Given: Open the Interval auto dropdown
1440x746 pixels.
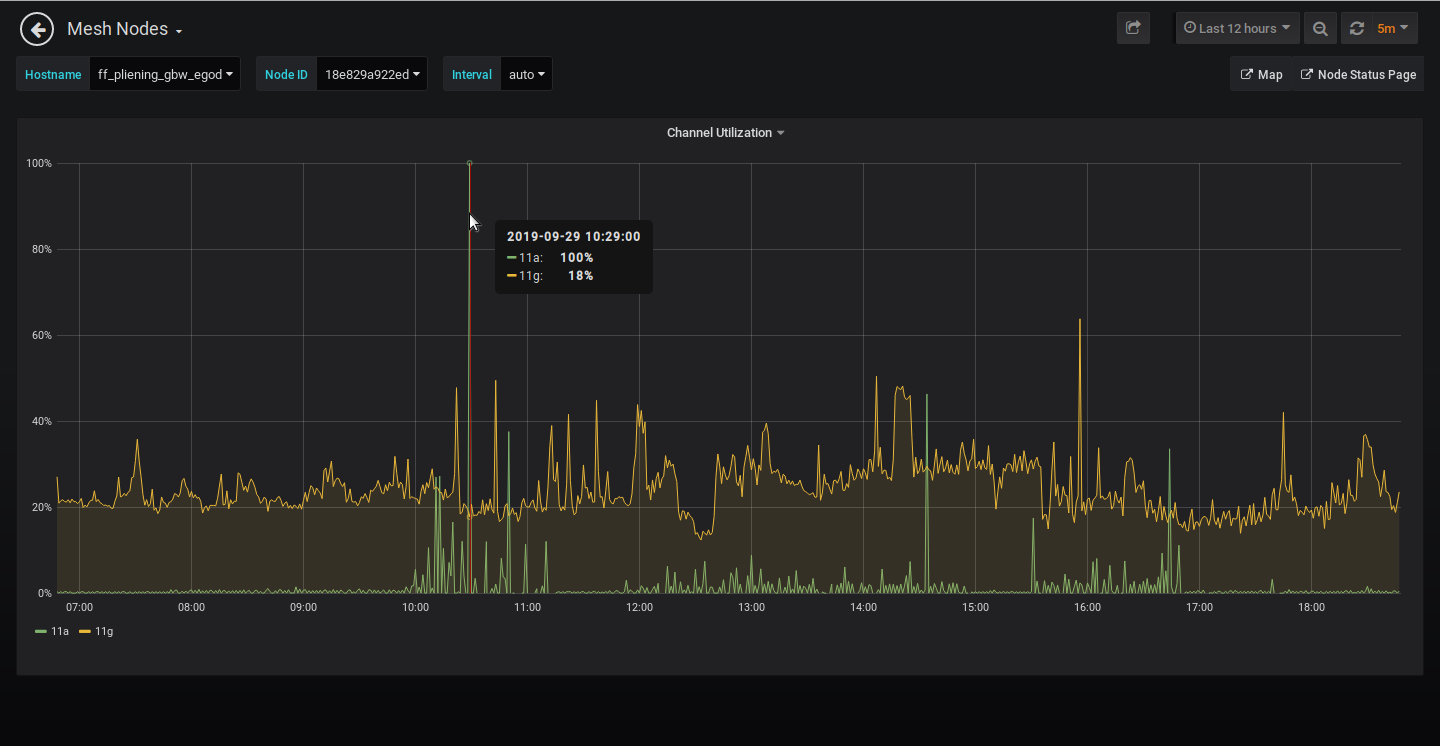Looking at the screenshot, I should pyautogui.click(x=527, y=74).
